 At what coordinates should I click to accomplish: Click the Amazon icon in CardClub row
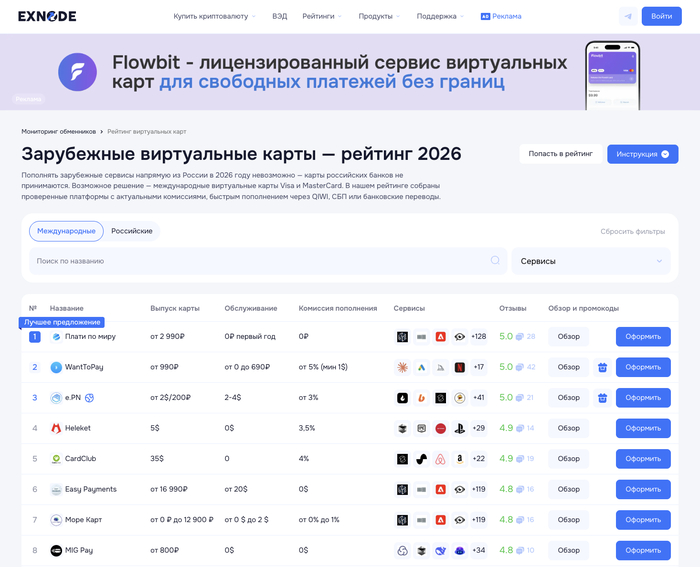pos(460,459)
